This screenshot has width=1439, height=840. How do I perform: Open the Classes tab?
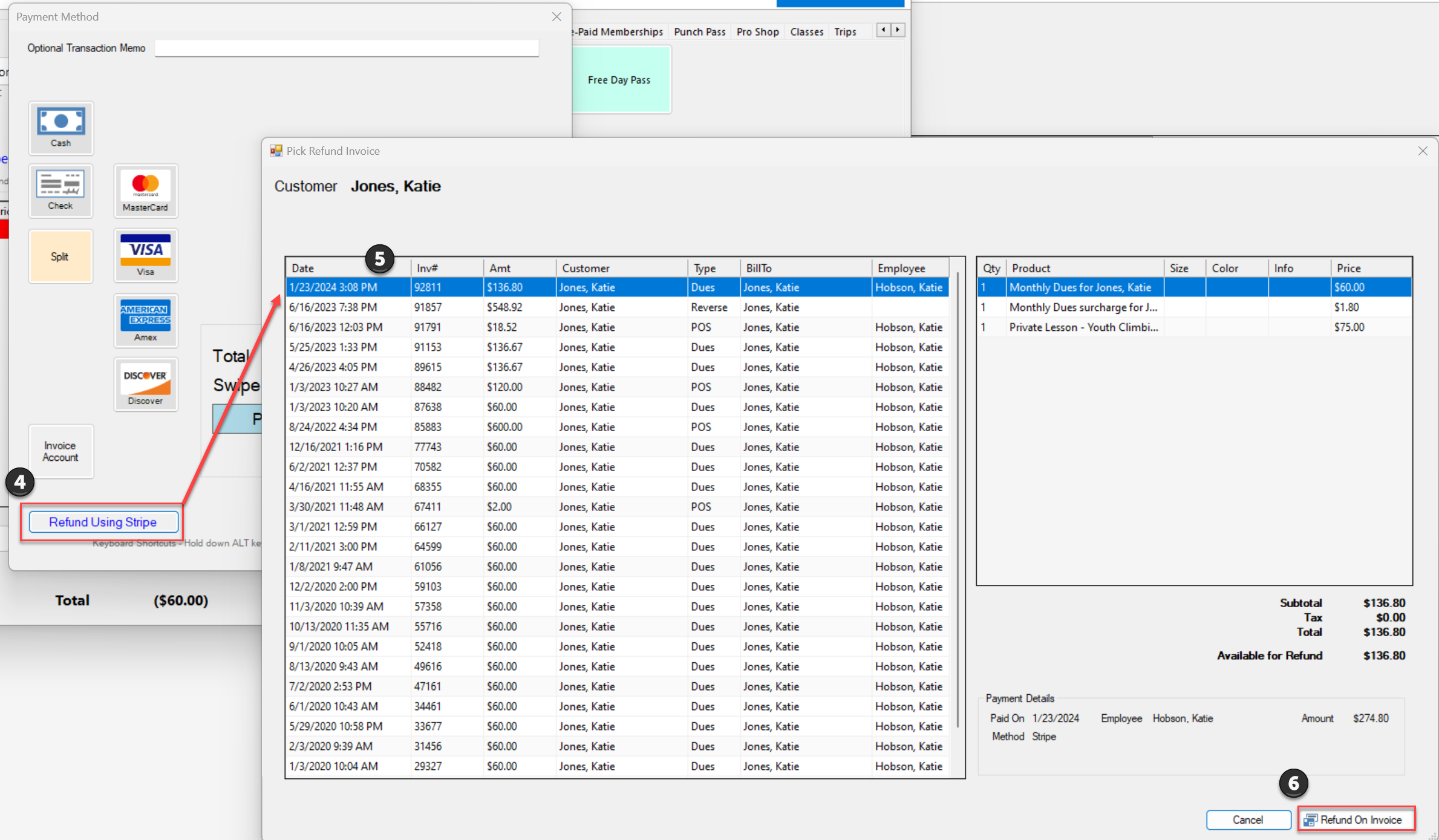coord(806,31)
